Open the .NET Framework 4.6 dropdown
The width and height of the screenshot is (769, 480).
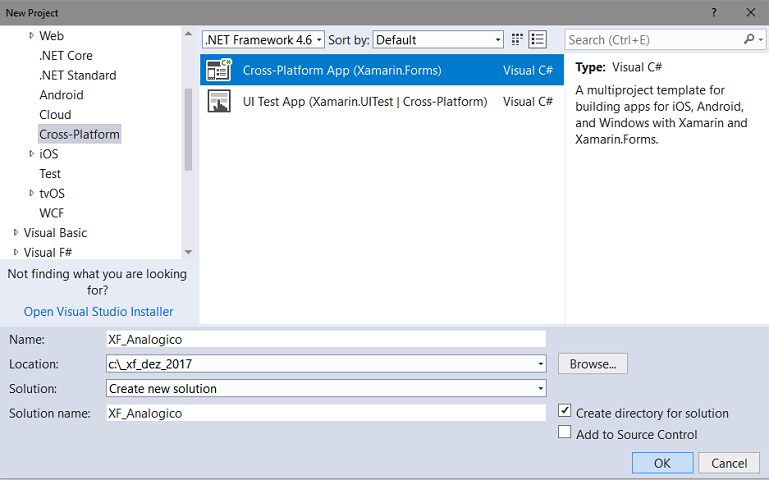point(263,40)
